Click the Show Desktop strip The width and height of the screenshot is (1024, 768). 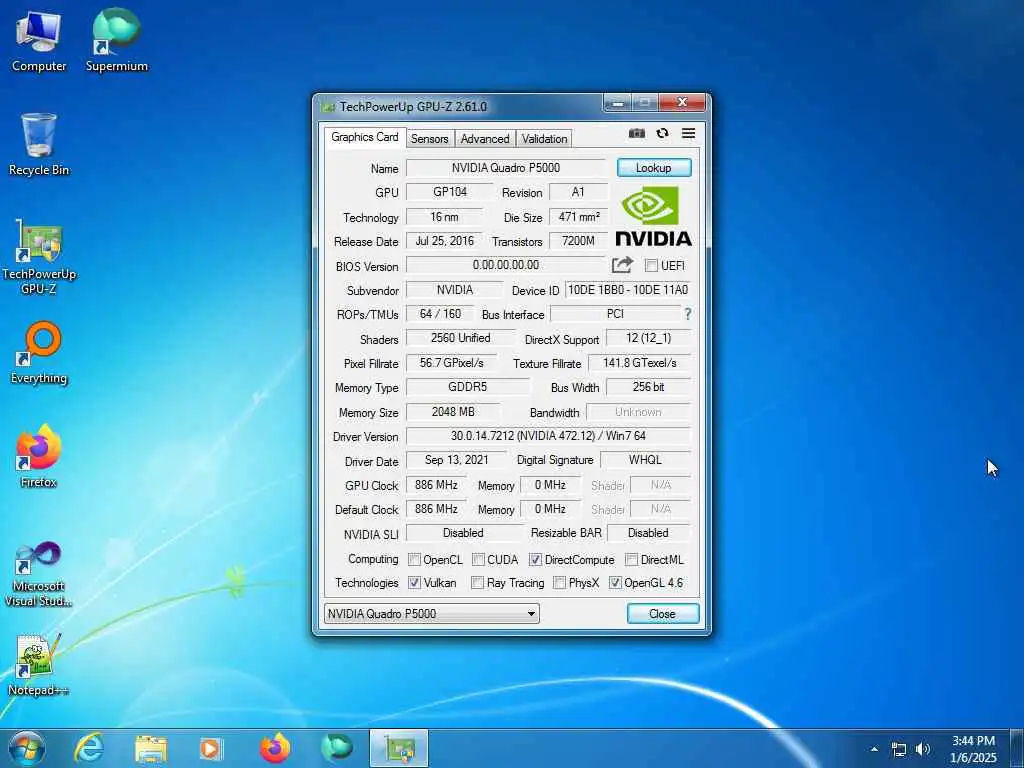[x=1017, y=749]
